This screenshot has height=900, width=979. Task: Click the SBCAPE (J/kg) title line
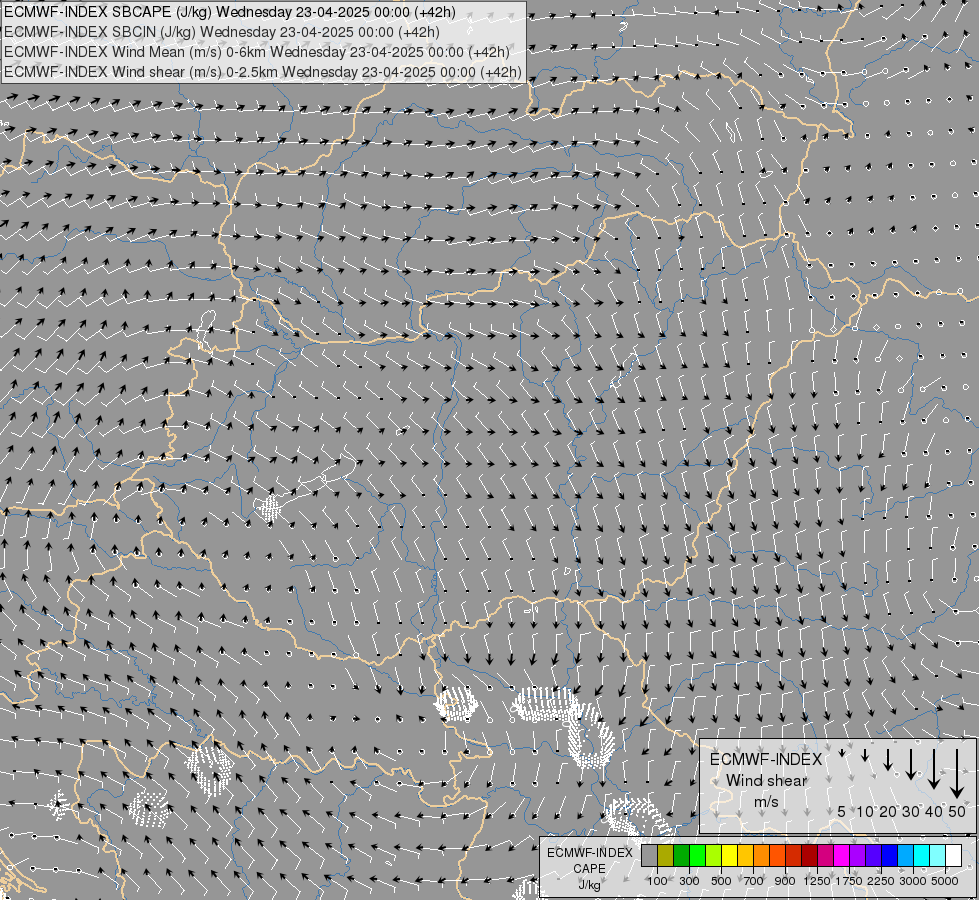[230, 12]
